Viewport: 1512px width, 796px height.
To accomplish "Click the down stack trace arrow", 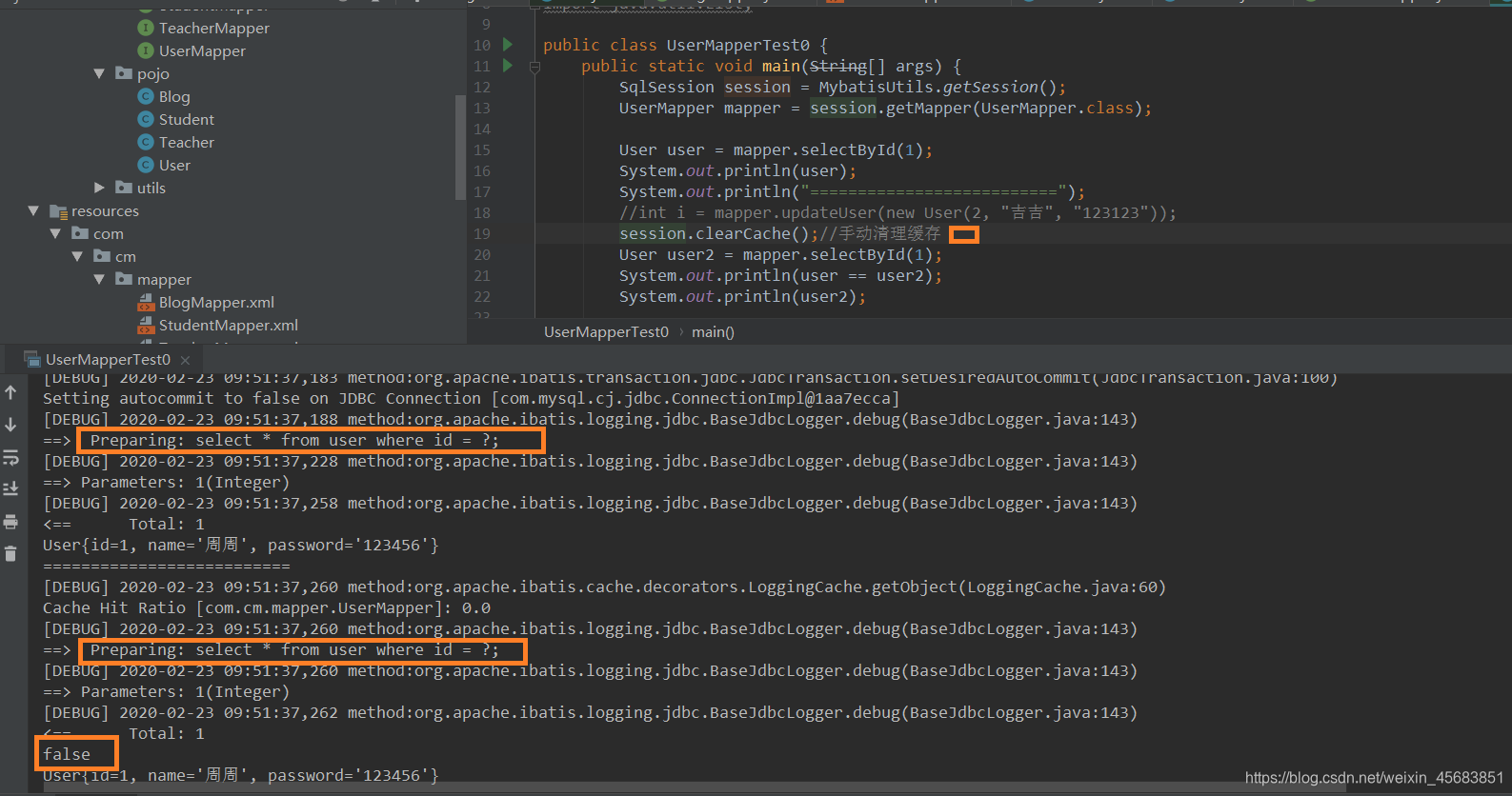I will [x=10, y=425].
